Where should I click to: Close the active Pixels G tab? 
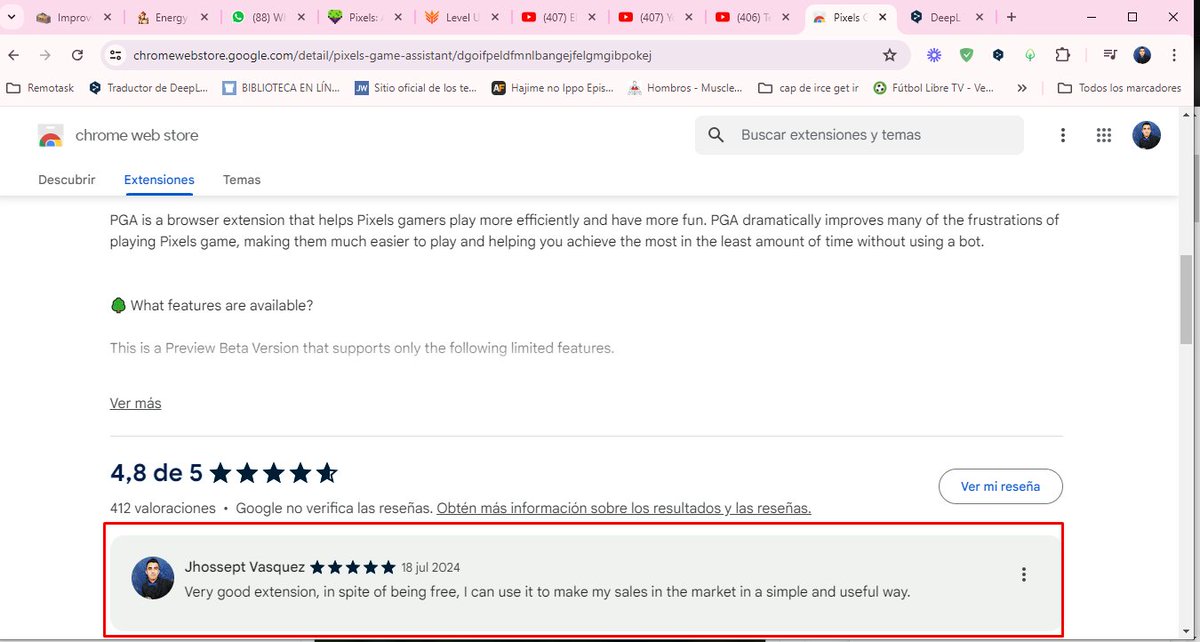pyautogui.click(x=883, y=18)
